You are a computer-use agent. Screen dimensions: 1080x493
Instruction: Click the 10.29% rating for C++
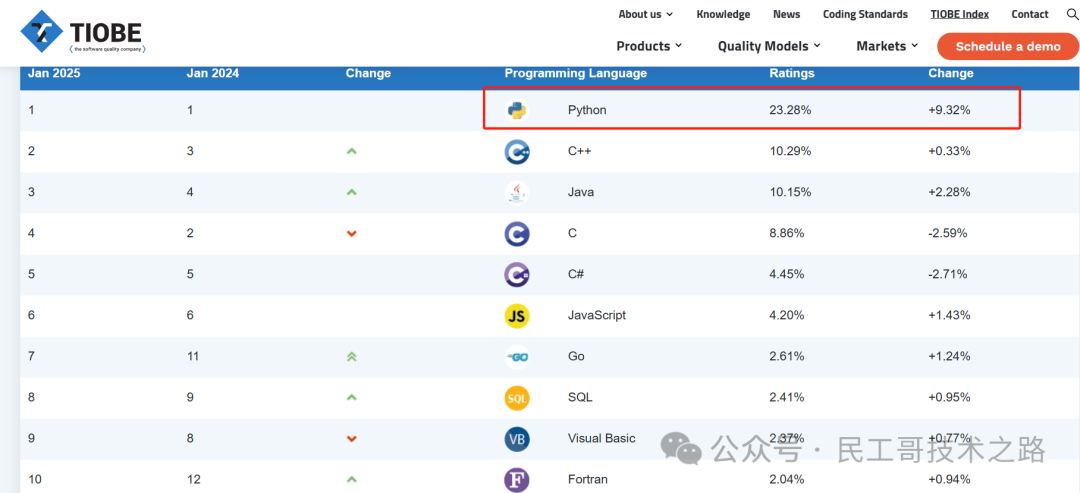click(x=790, y=151)
